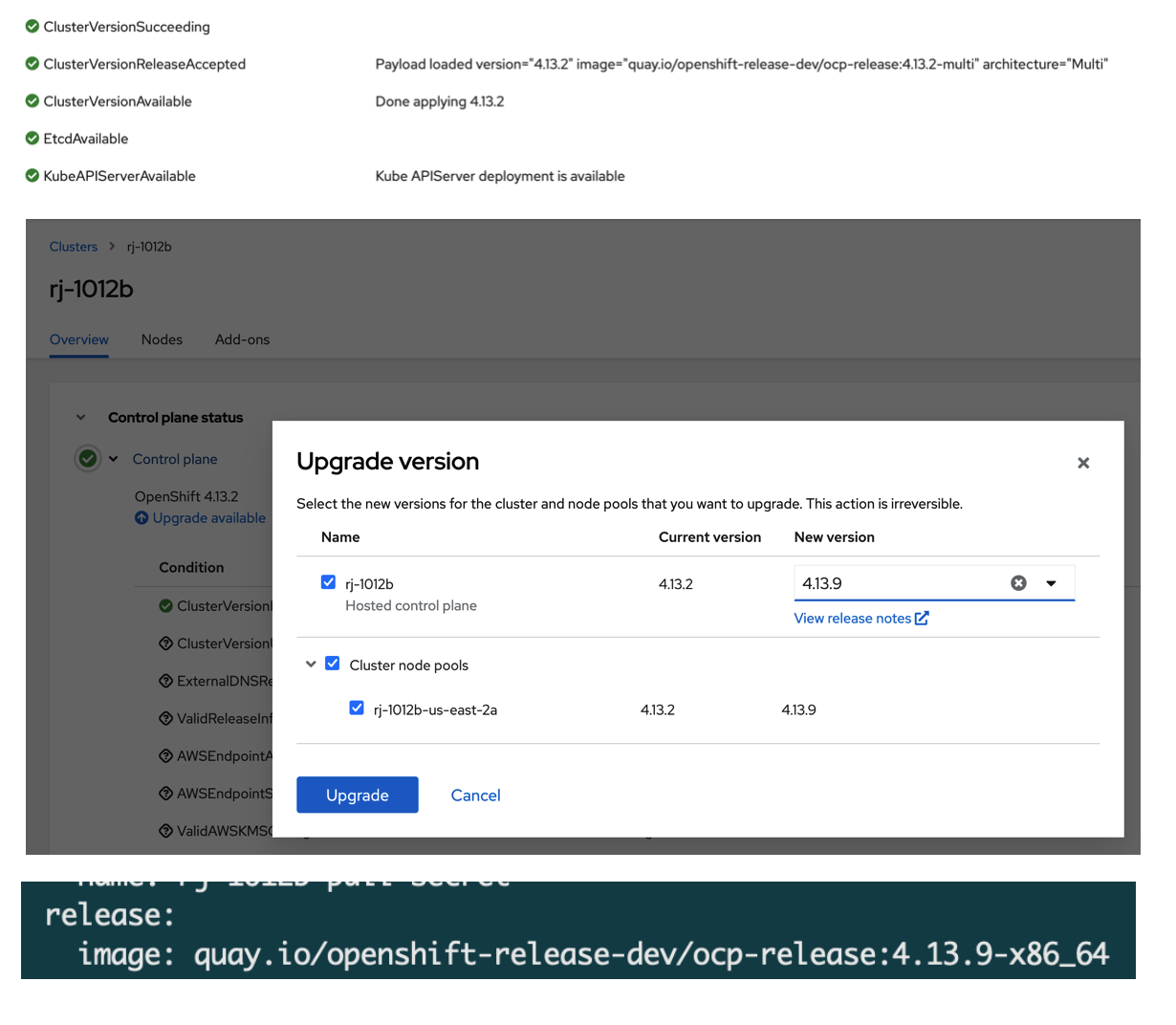Switch to the Nodes tab
The width and height of the screenshot is (1176, 1025).
[162, 339]
